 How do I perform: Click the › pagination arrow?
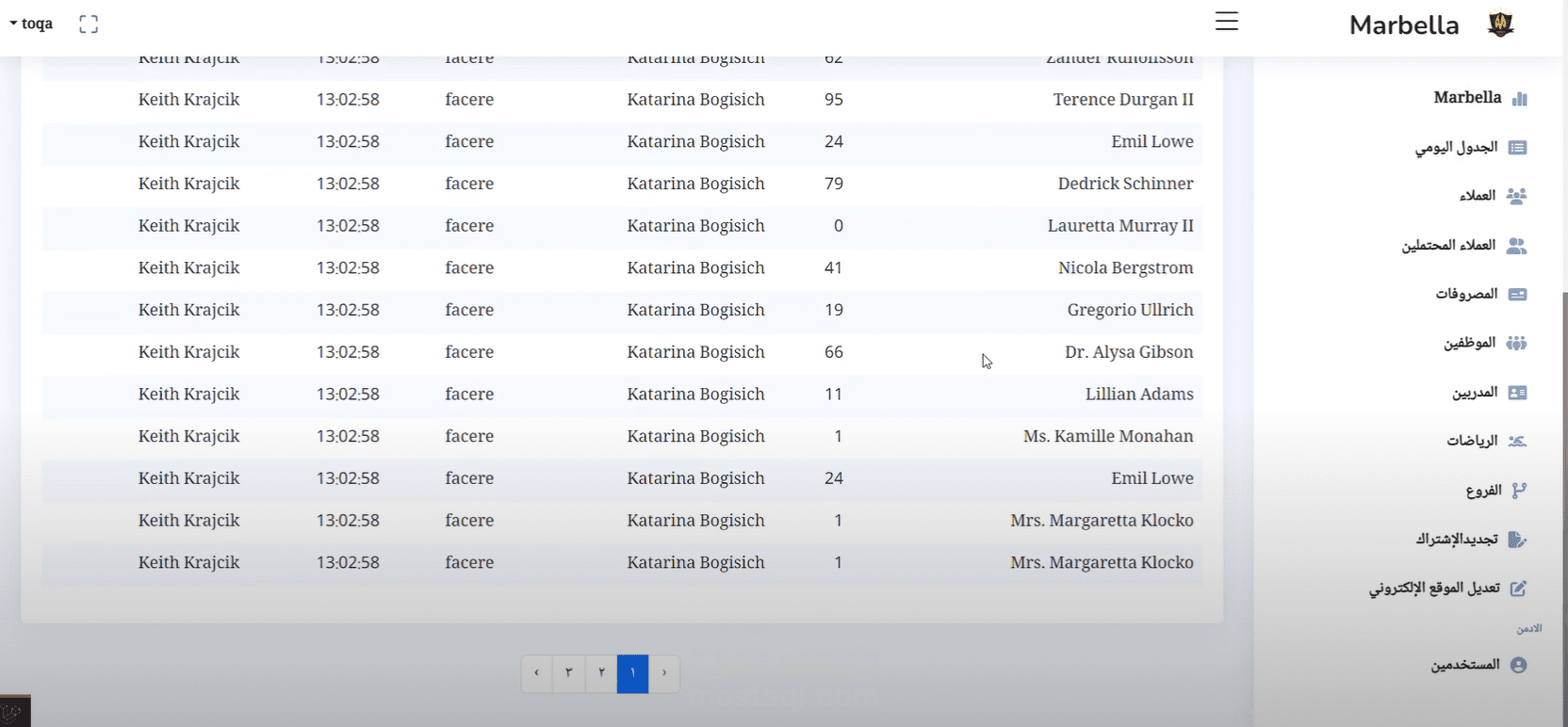[664, 673]
